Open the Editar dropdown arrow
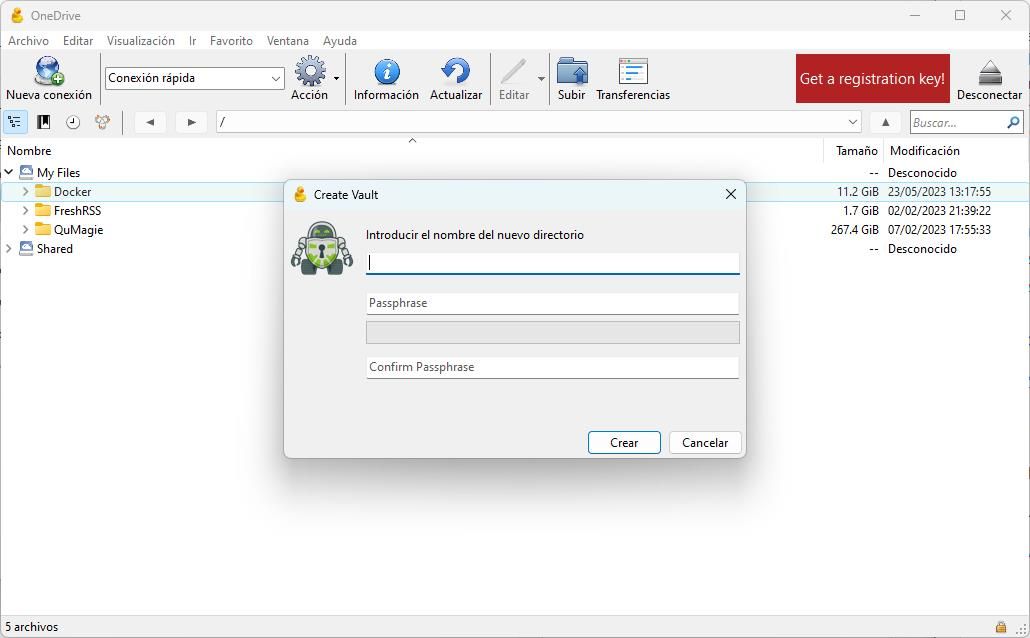The width and height of the screenshot is (1030, 638). 541,78
